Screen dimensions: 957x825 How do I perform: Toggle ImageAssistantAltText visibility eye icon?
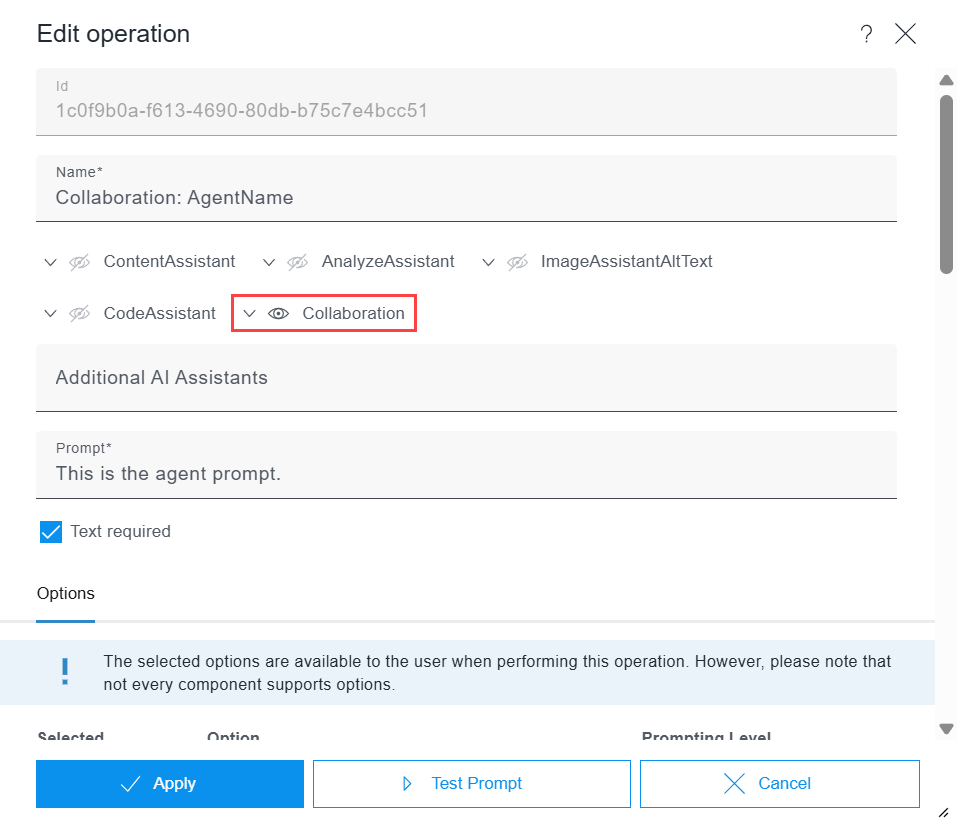coord(517,262)
